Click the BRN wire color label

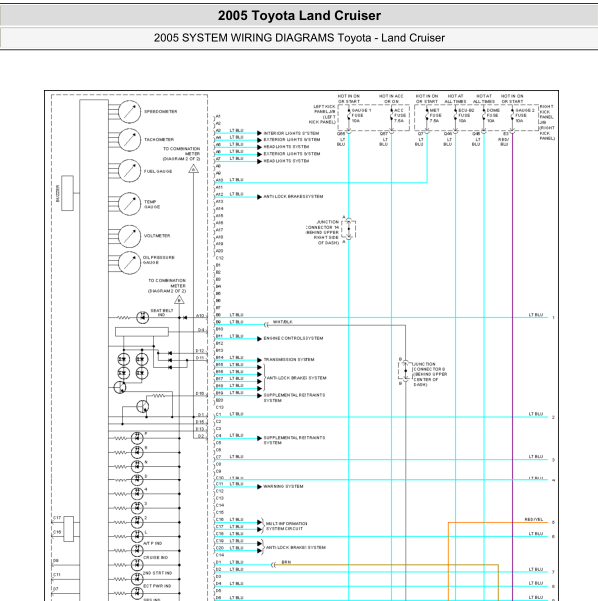click(286, 562)
